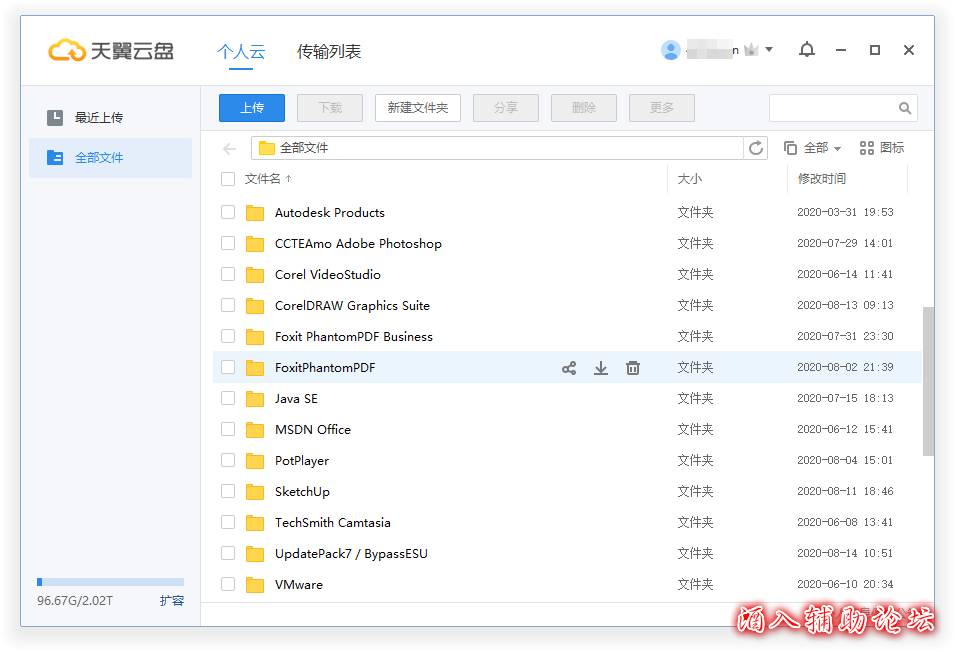Click the Java SE folder icon
This screenshot has width=955, height=652.
pyautogui.click(x=255, y=399)
